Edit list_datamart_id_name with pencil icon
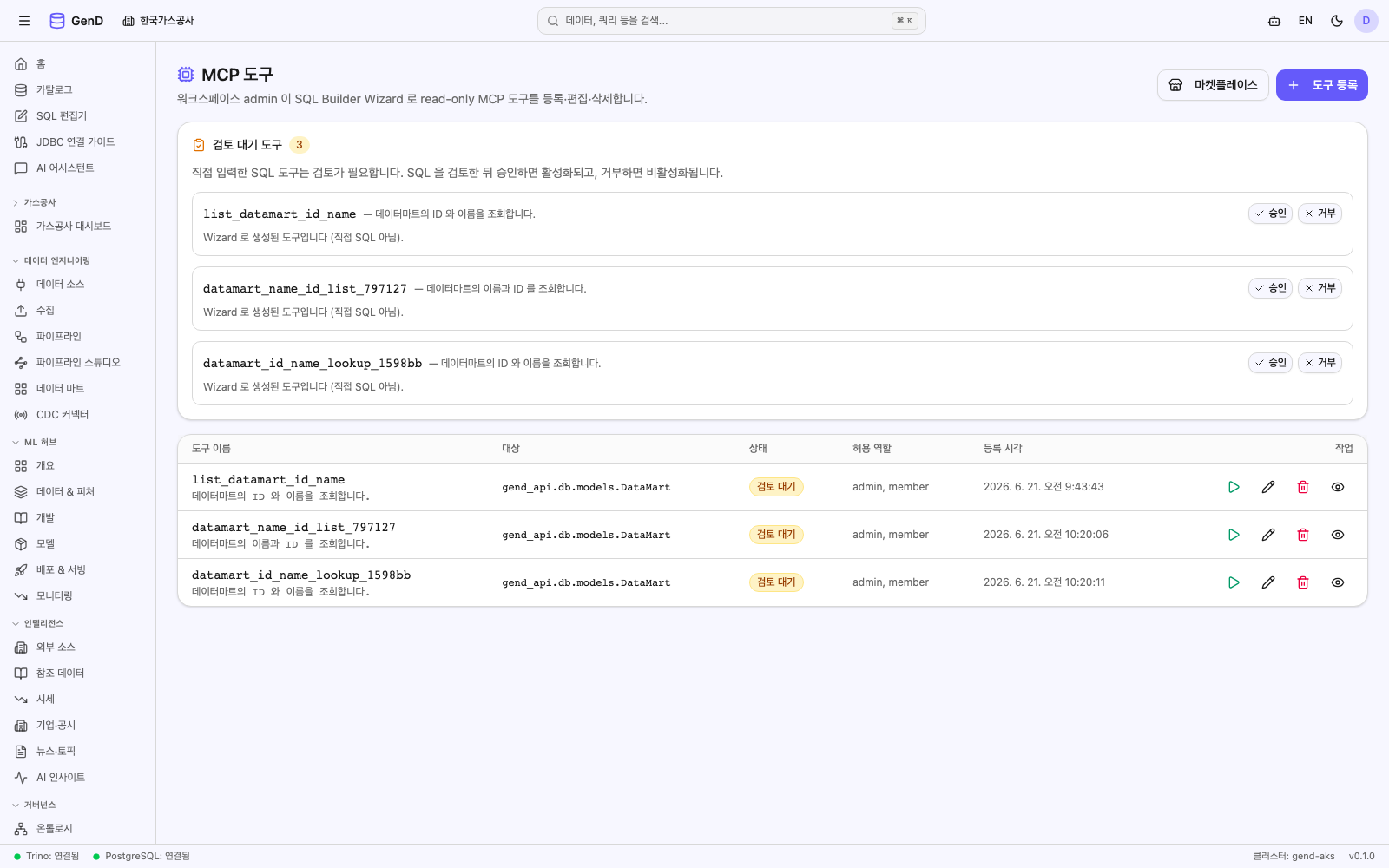Viewport: 1389px width, 868px height. pyautogui.click(x=1268, y=487)
